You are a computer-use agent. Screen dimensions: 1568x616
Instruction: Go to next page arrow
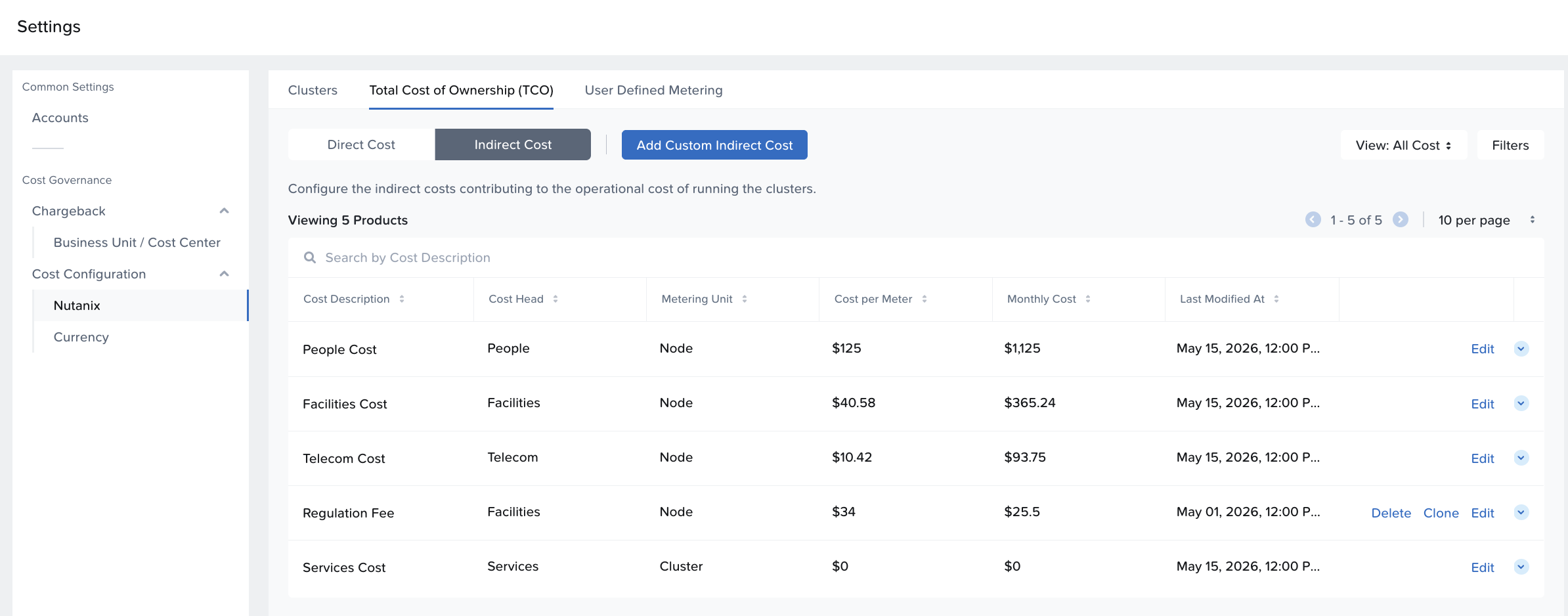coord(1401,219)
